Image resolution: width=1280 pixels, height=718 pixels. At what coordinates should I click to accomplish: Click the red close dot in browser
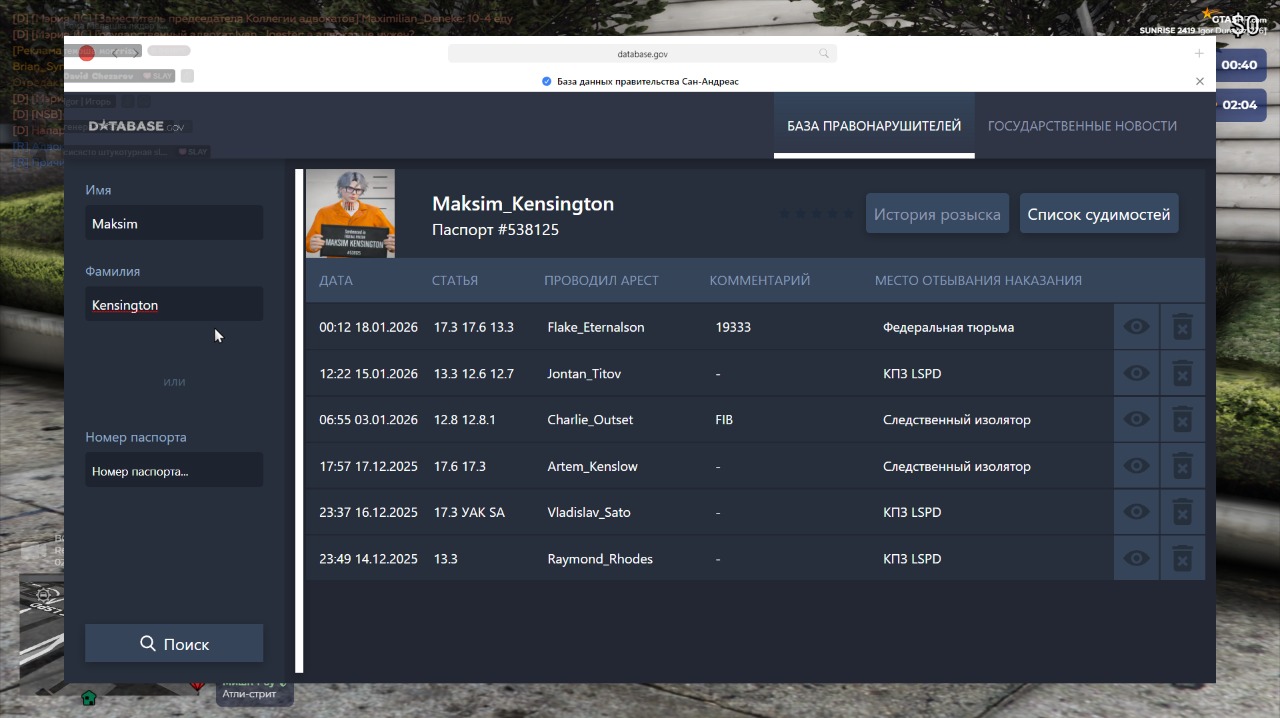(x=87, y=54)
